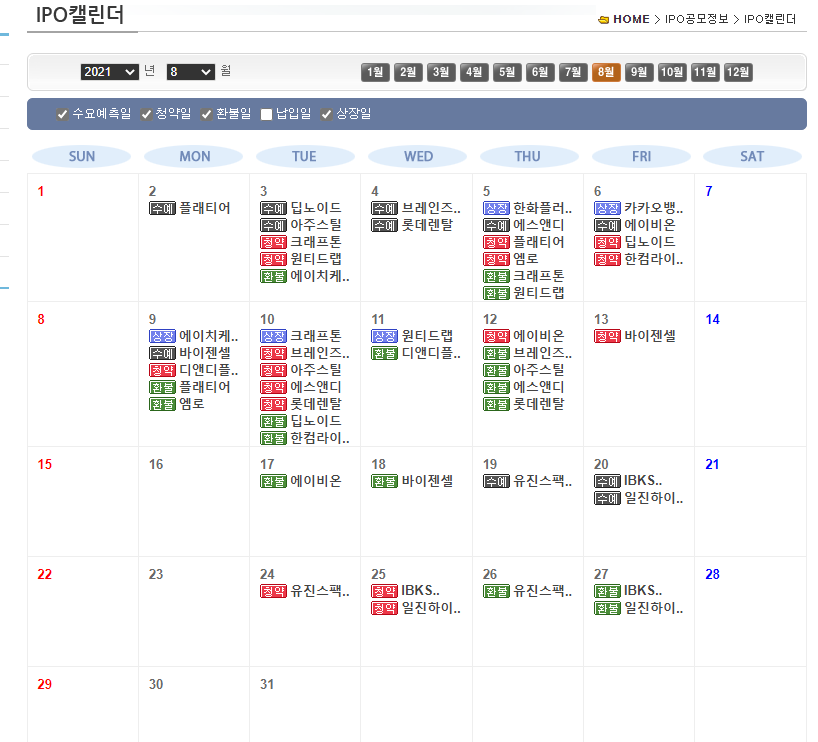Image resolution: width=818 pixels, height=742 pixels.
Task: Open the IPO공모정보 breadcrumb link
Action: [696, 19]
